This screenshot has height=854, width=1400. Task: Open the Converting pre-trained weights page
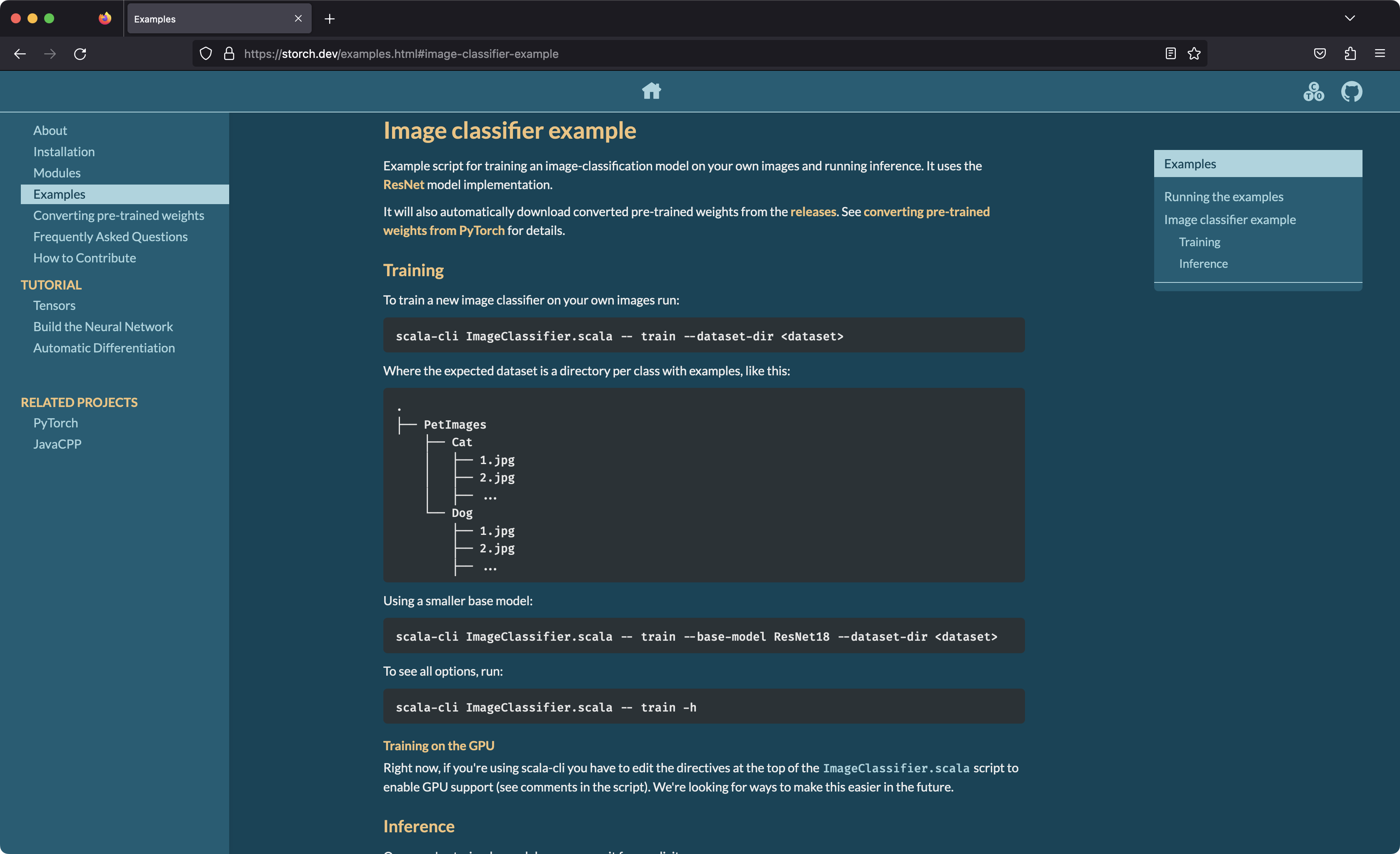pos(119,215)
